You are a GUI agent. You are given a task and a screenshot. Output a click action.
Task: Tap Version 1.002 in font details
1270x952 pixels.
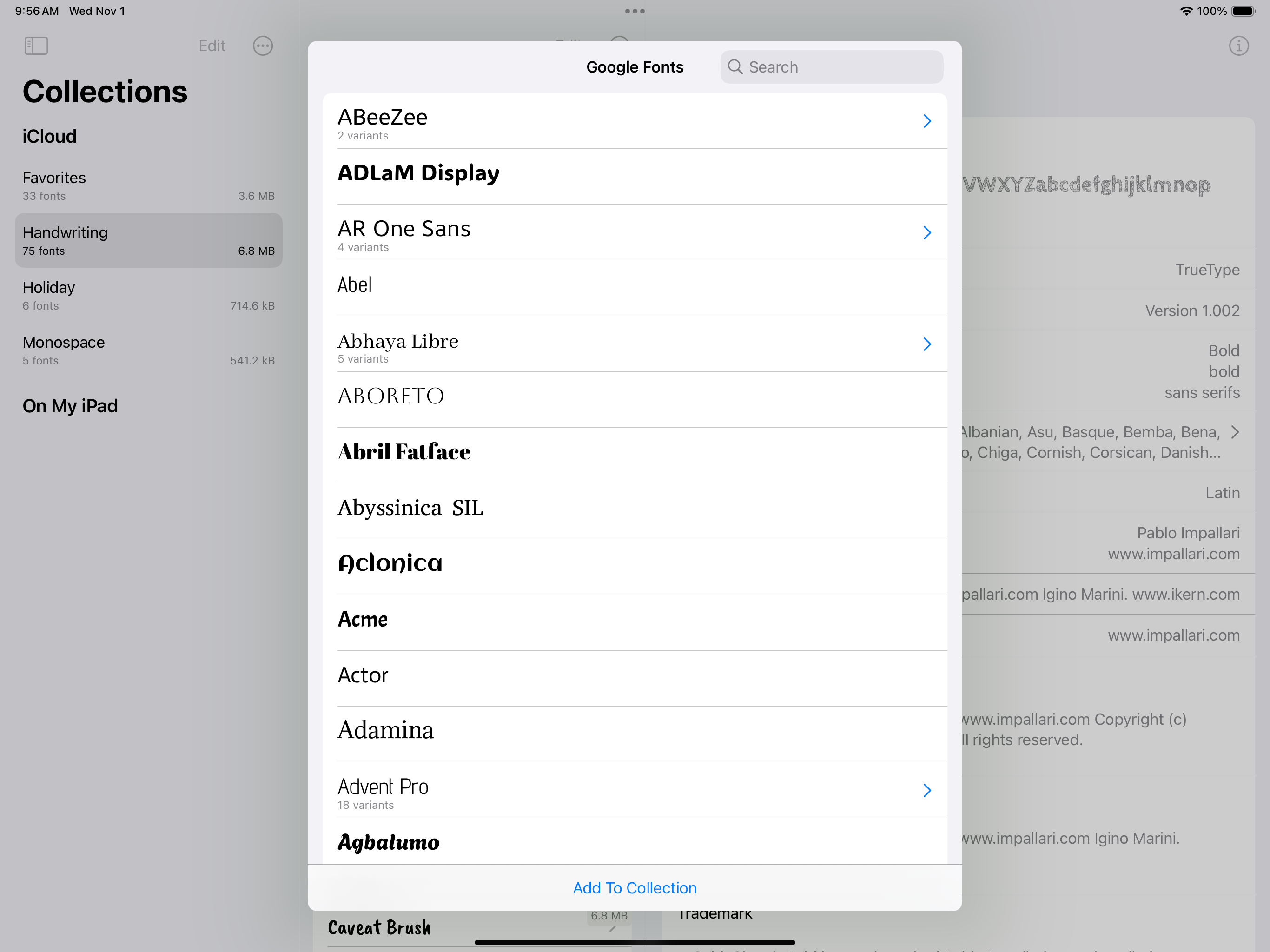(1192, 311)
